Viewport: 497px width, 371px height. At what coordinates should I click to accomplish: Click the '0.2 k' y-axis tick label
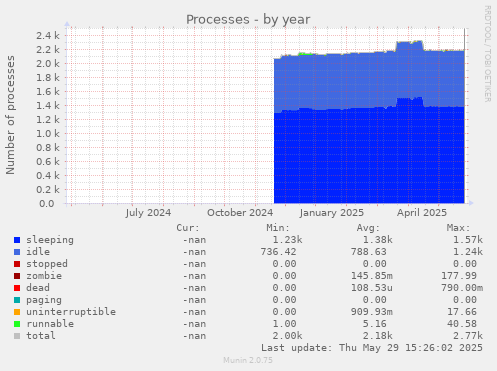[48, 190]
